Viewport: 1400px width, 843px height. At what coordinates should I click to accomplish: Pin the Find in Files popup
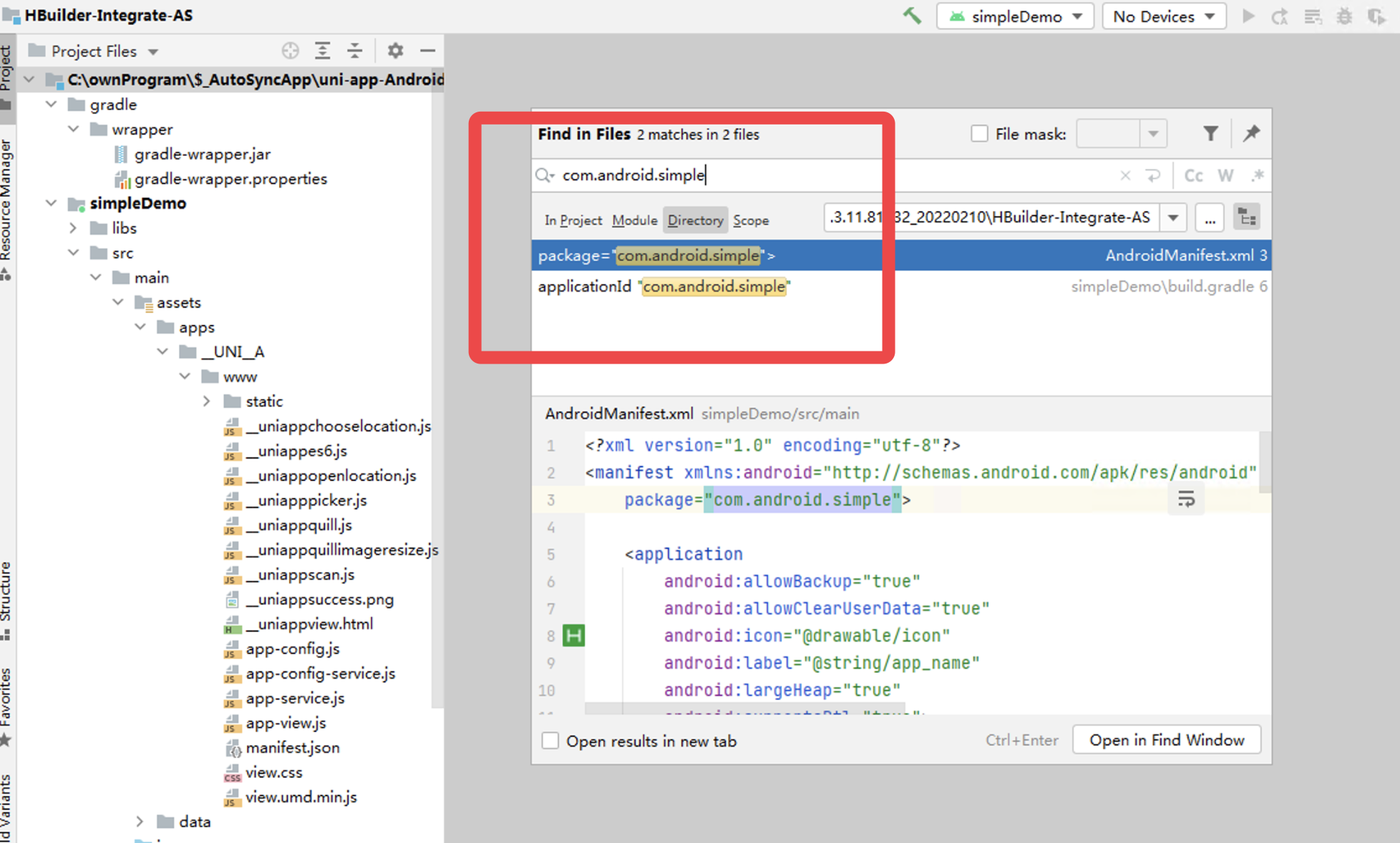coord(1251,133)
